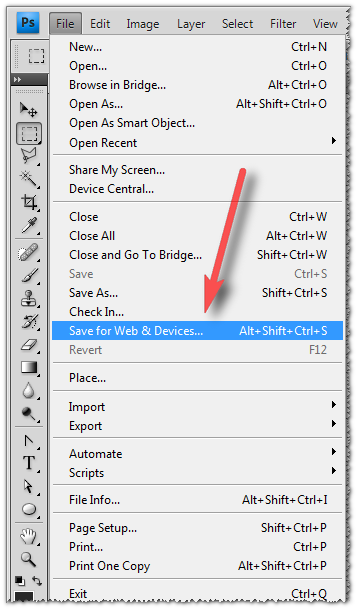
Task: Pick the Magic Wand tool
Action: (29, 179)
